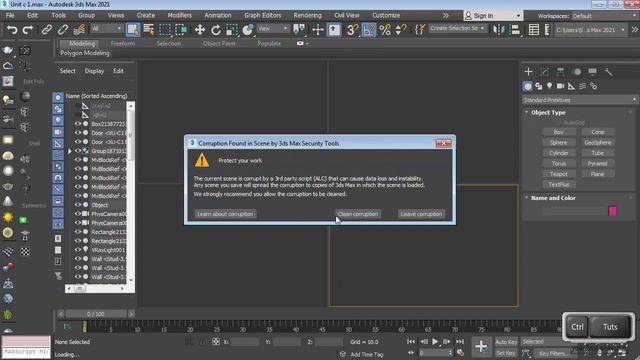The image size is (640, 360).
Task: Switch to the Freeform ribbon tab
Action: [123, 43]
